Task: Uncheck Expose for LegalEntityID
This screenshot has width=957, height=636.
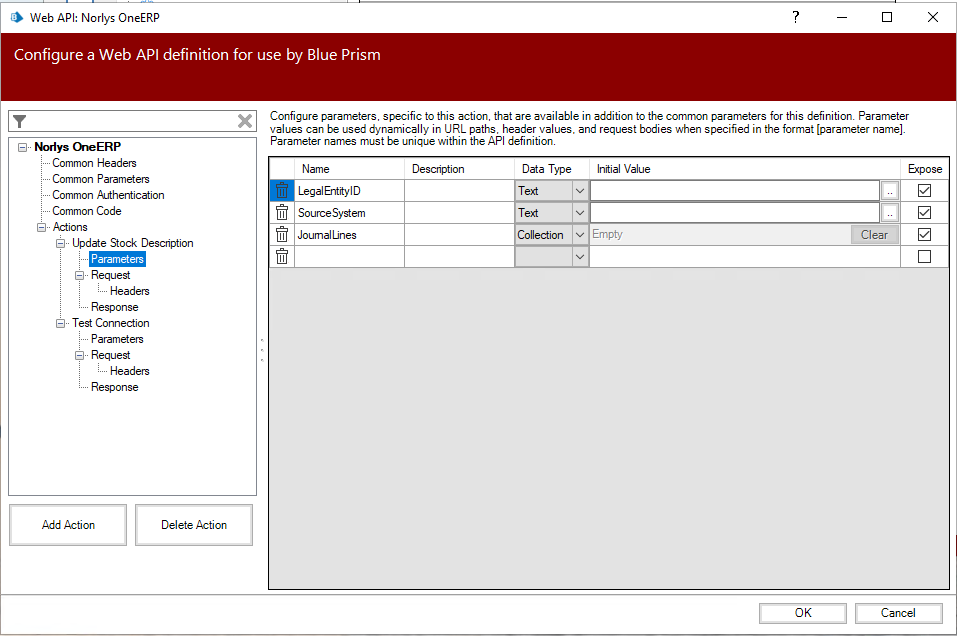Action: (x=924, y=191)
